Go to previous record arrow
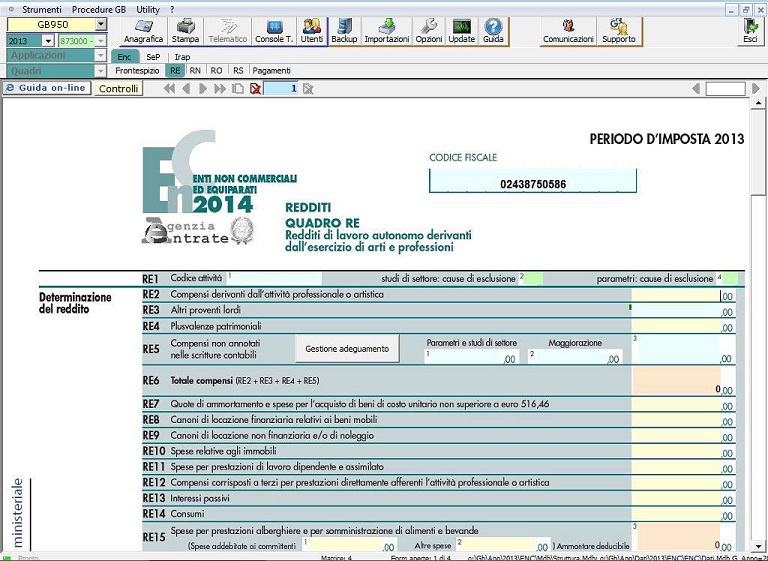Viewport: 768px width, 561px height. [x=186, y=89]
